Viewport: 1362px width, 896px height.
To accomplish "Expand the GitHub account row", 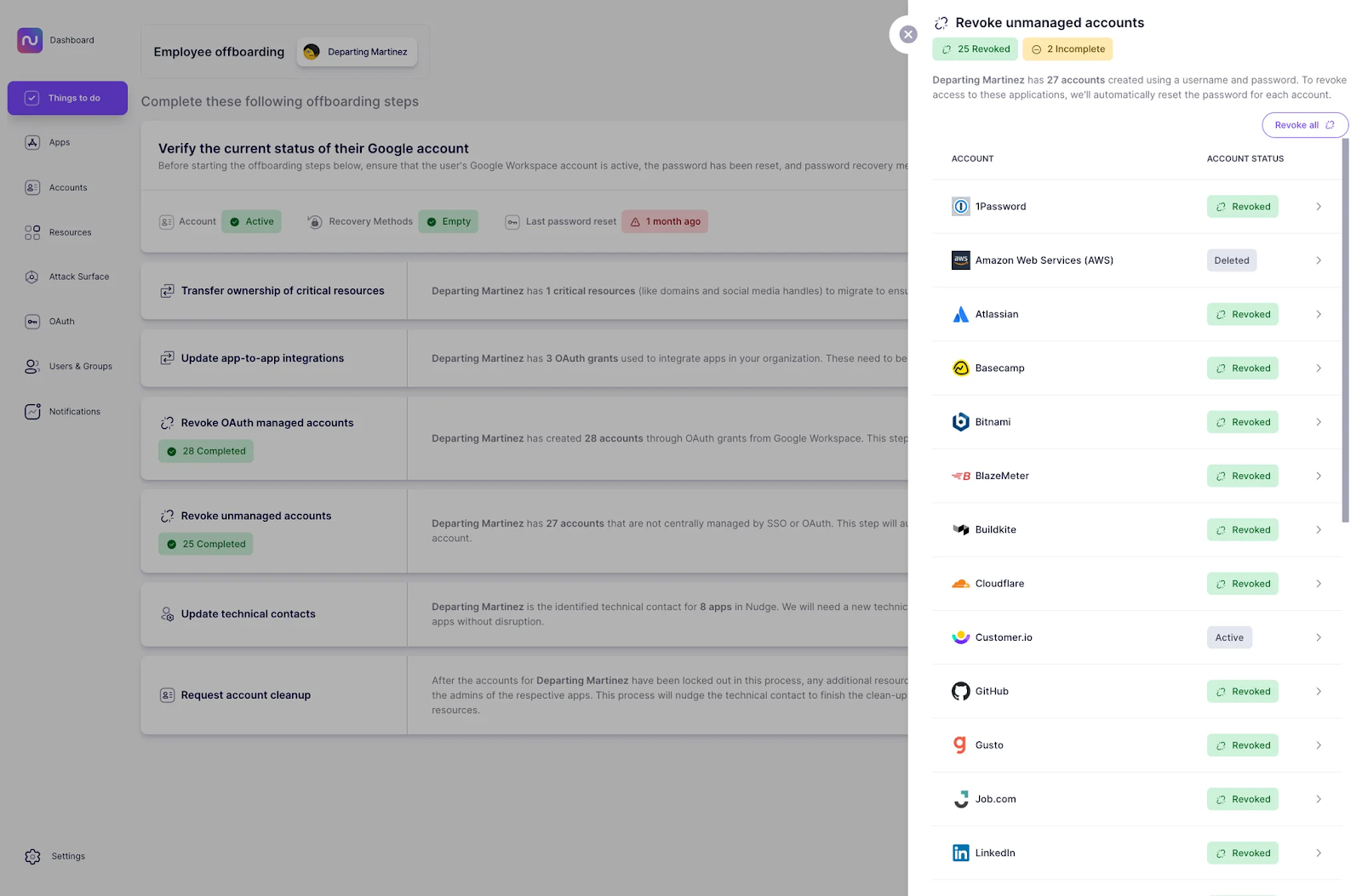I will (1319, 691).
